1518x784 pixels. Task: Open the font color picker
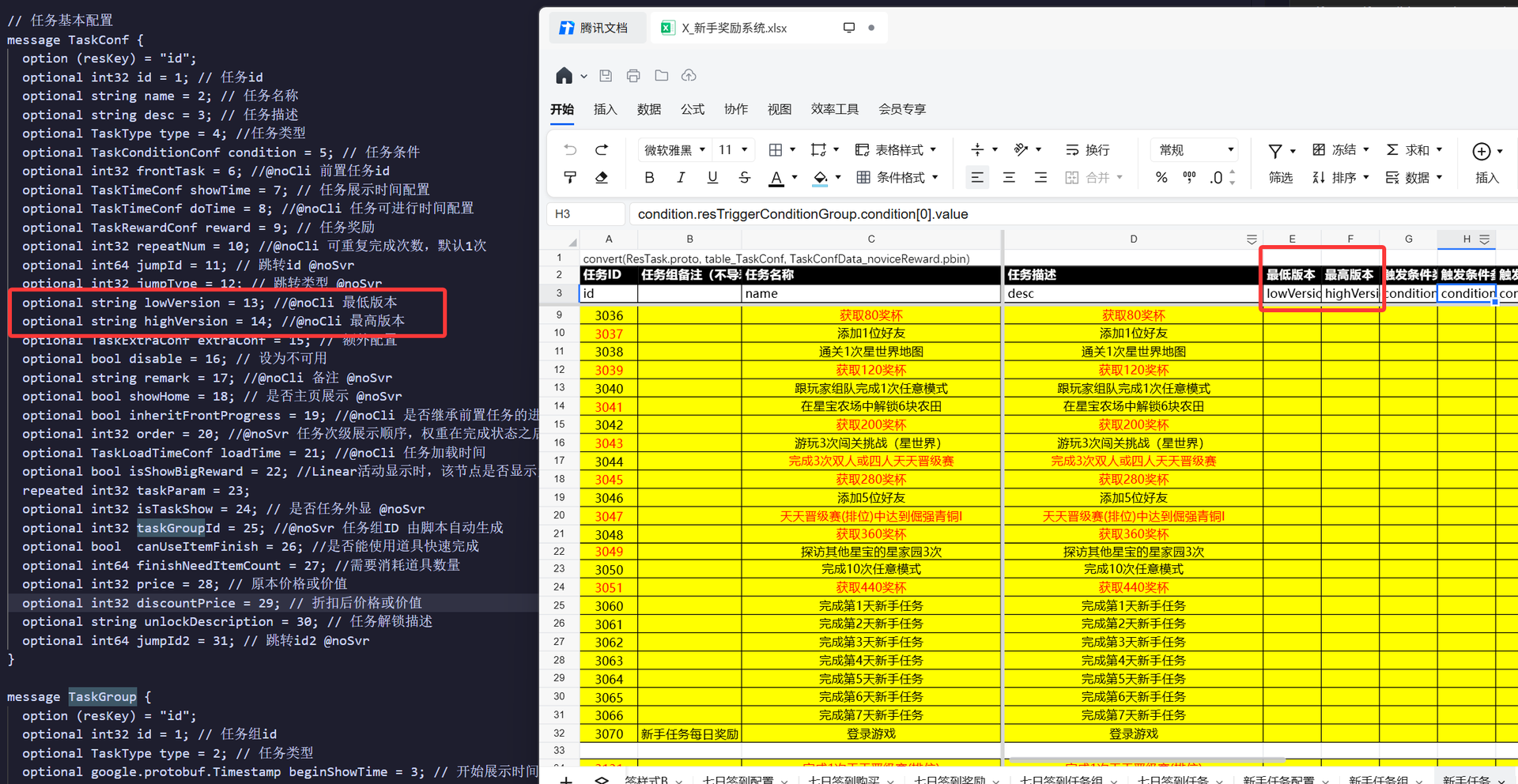tap(795, 178)
